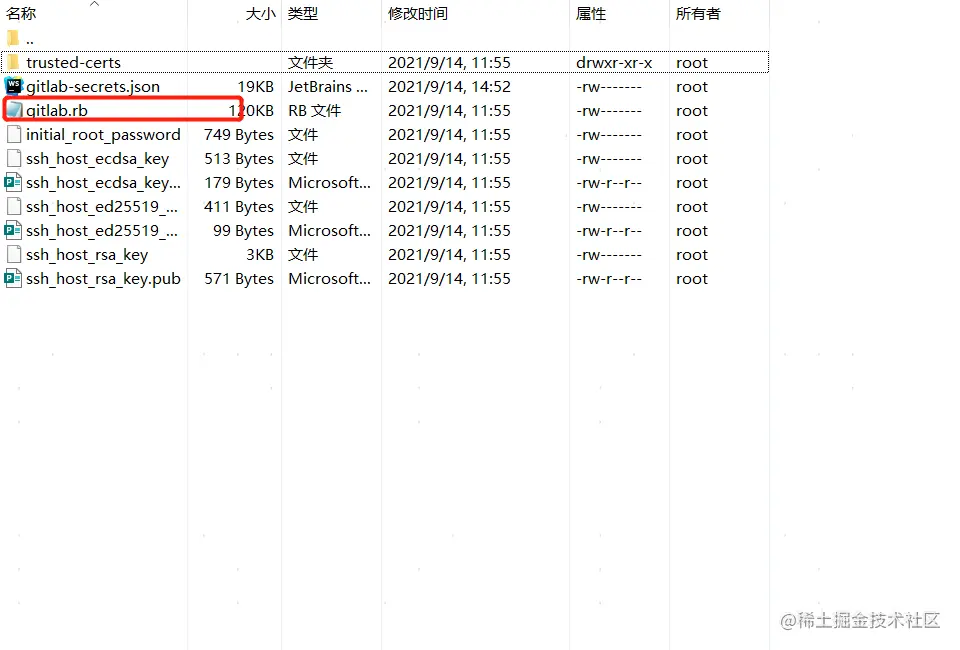Click the 571 Bytes size cell
Screen dimensions: 960x650
[239, 278]
